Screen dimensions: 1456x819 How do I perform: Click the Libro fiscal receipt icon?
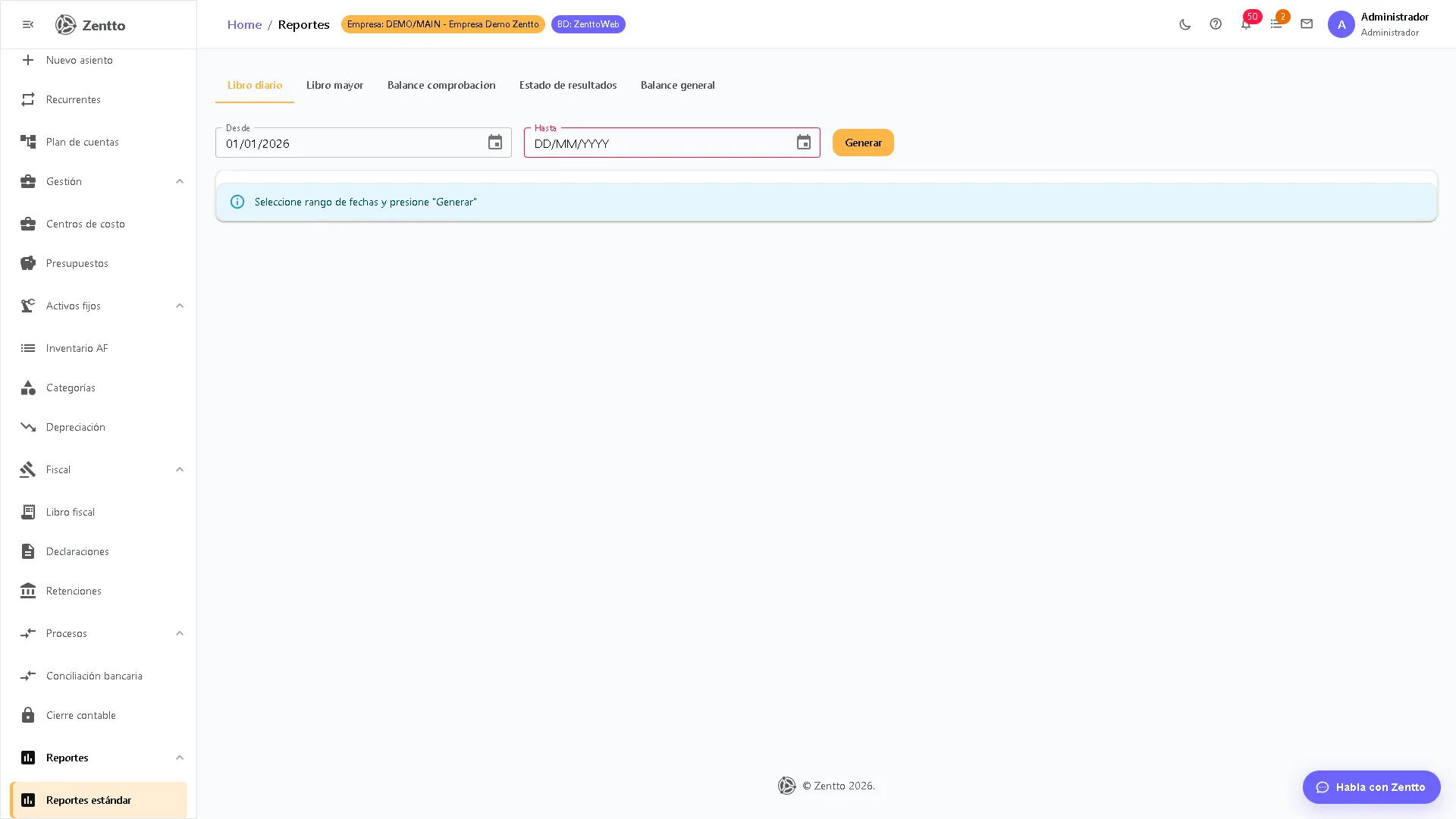pyautogui.click(x=28, y=512)
